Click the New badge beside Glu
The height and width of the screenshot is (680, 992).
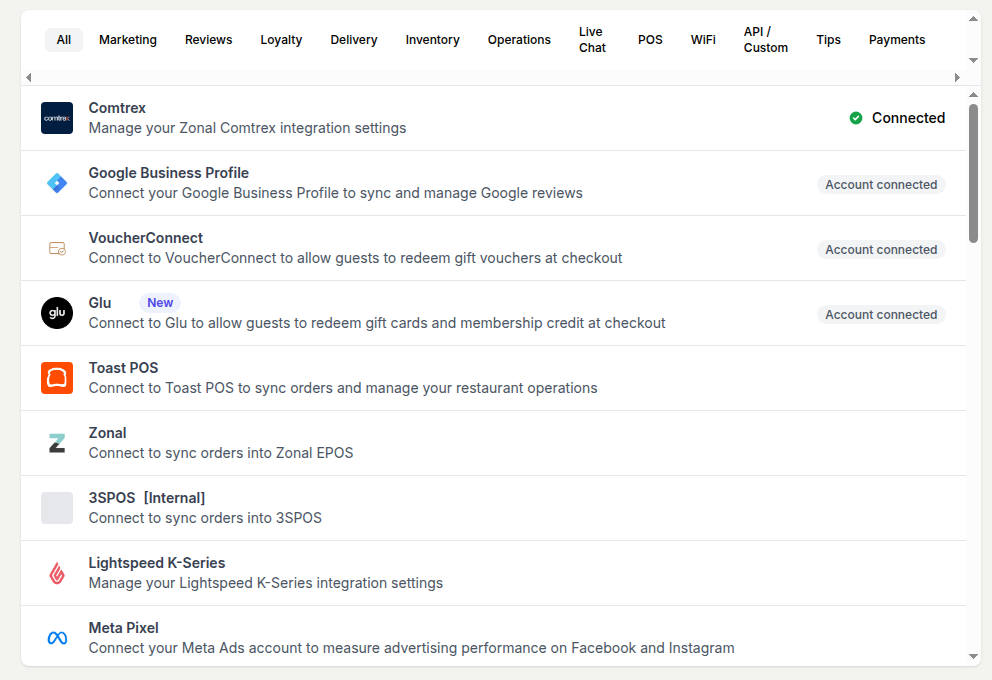pyautogui.click(x=160, y=303)
